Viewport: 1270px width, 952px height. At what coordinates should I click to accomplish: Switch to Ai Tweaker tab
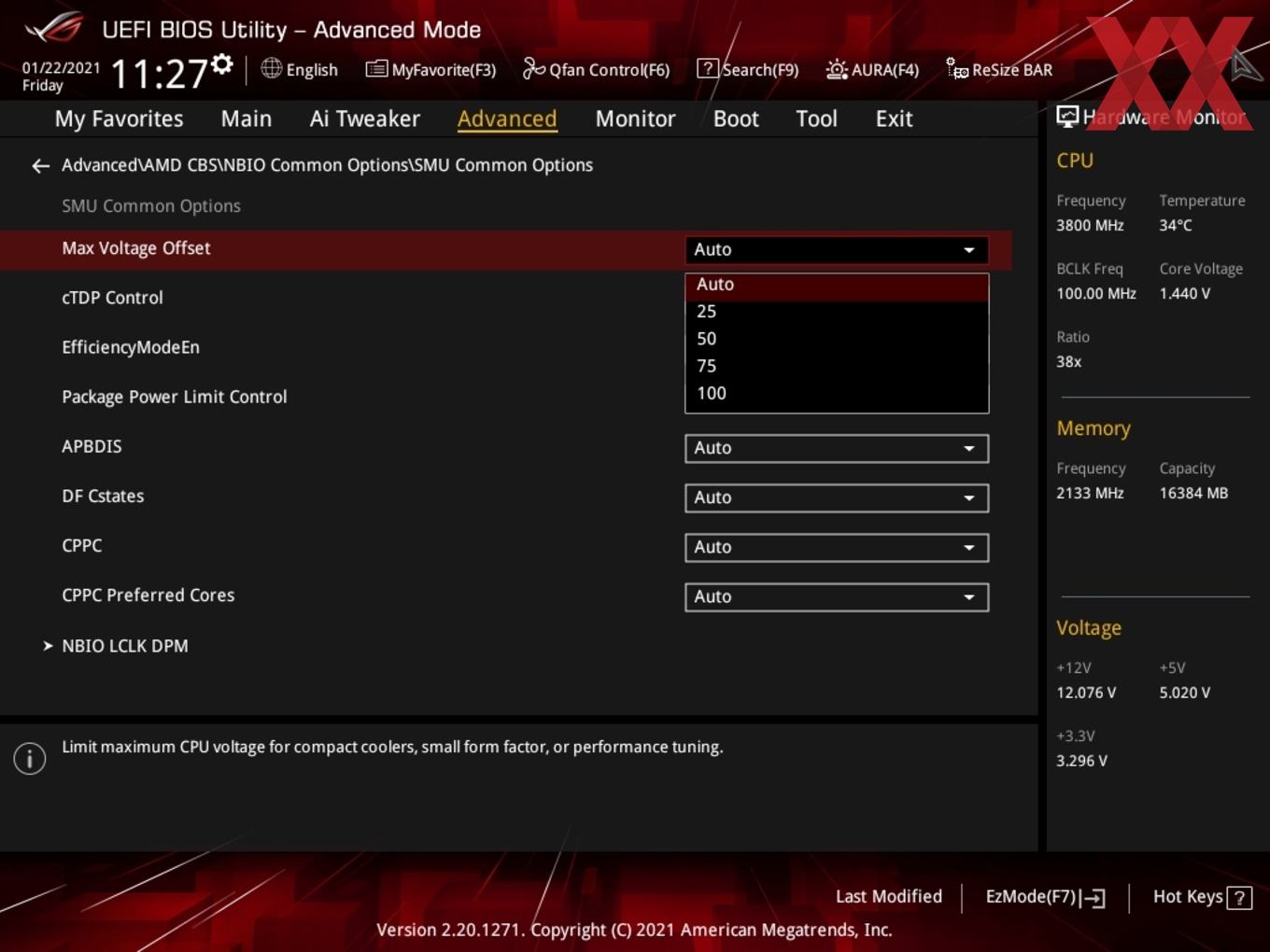click(x=365, y=119)
